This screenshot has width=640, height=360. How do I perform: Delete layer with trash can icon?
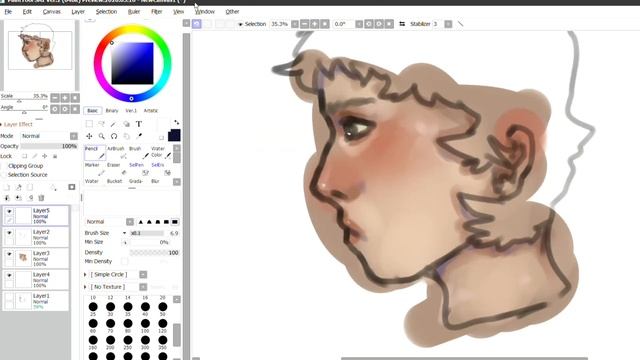(x=41, y=198)
